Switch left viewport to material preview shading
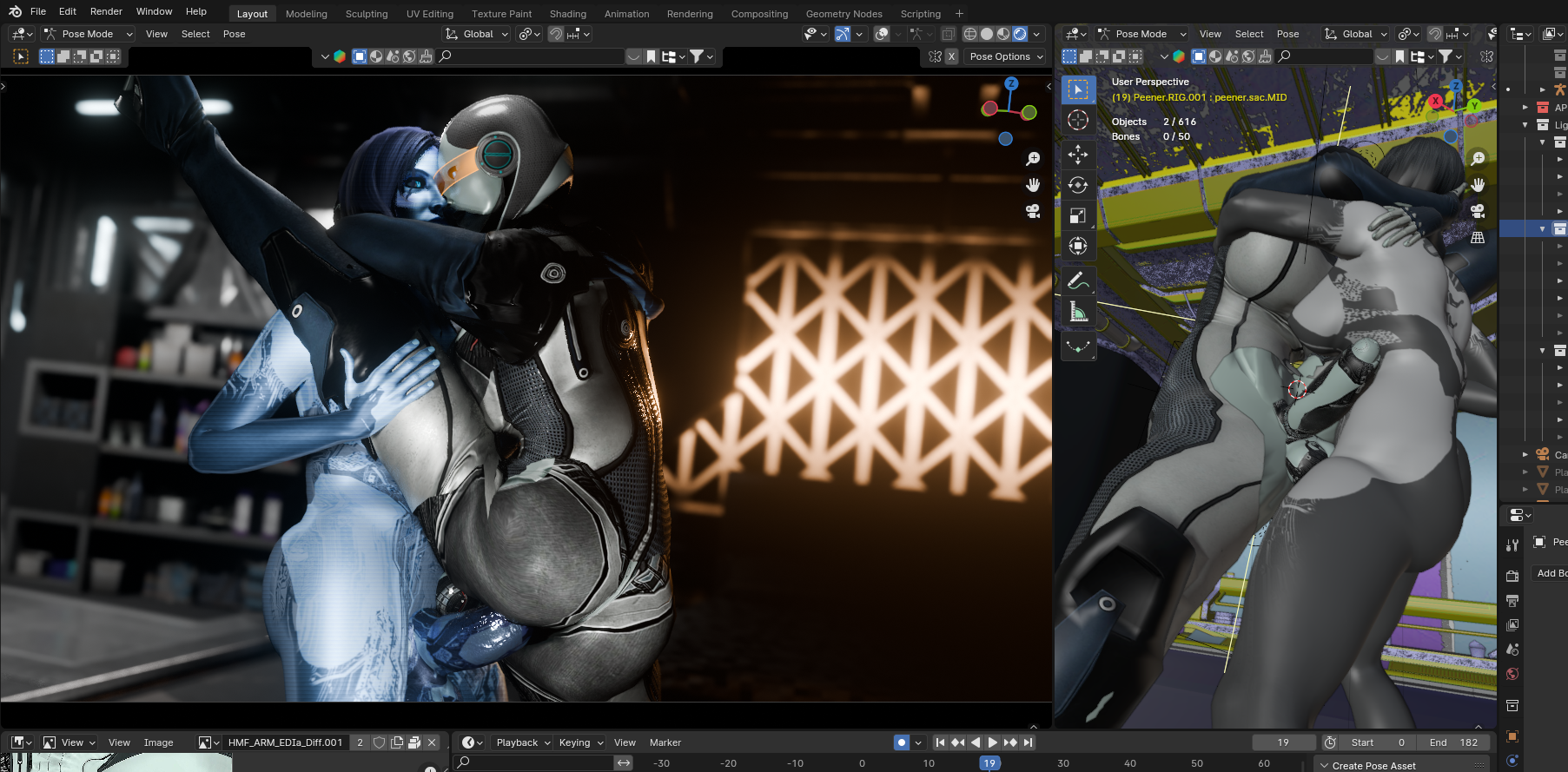The height and width of the screenshot is (772, 1568). [1003, 34]
